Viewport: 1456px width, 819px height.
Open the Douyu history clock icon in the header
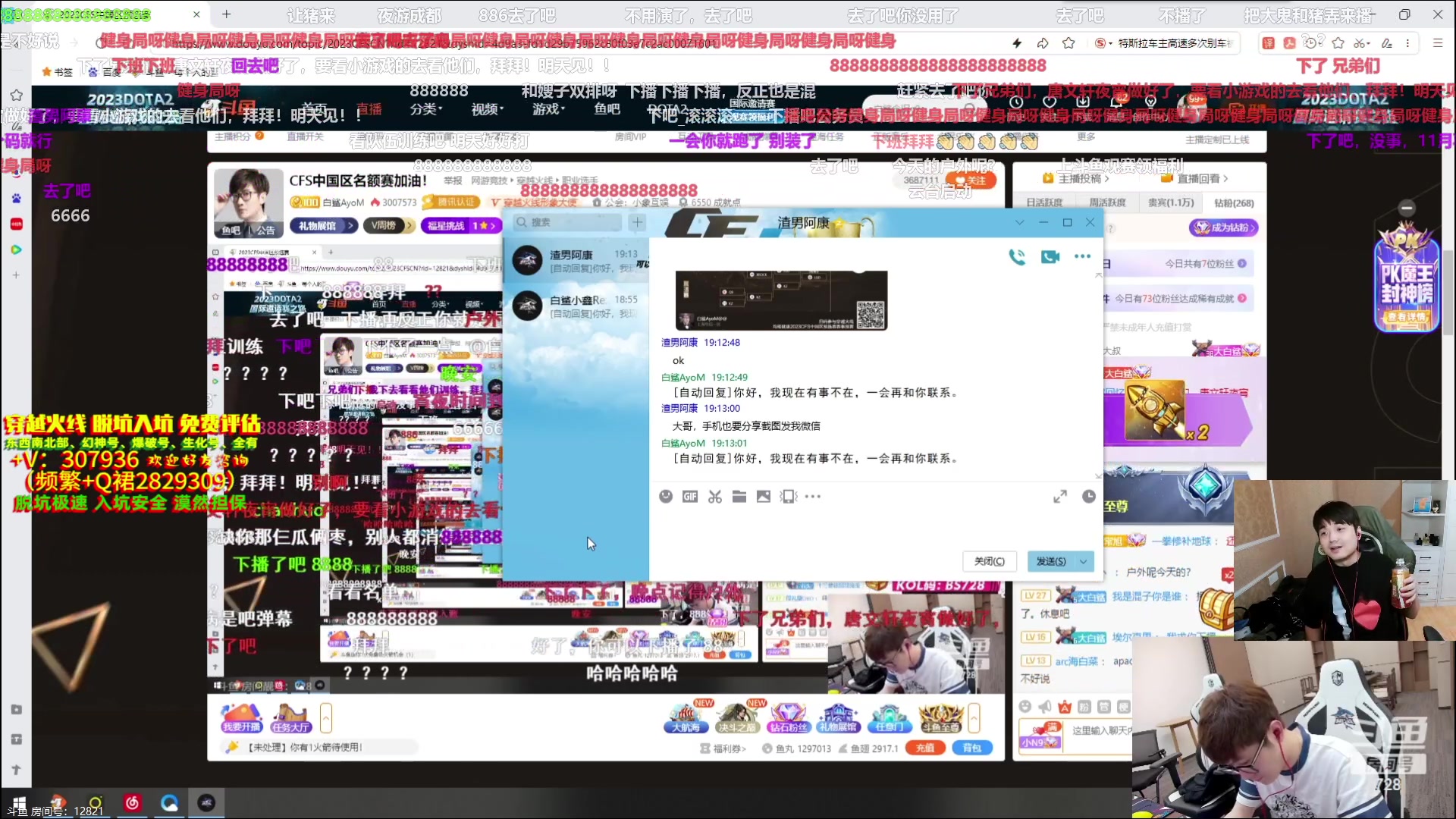[1016, 102]
